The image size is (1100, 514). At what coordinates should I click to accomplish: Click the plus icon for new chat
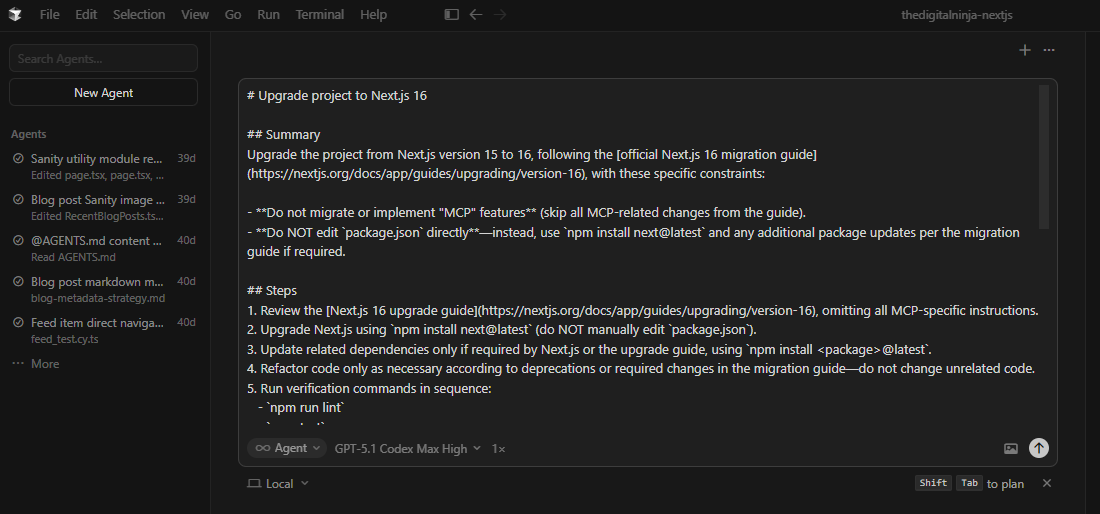pos(1025,50)
